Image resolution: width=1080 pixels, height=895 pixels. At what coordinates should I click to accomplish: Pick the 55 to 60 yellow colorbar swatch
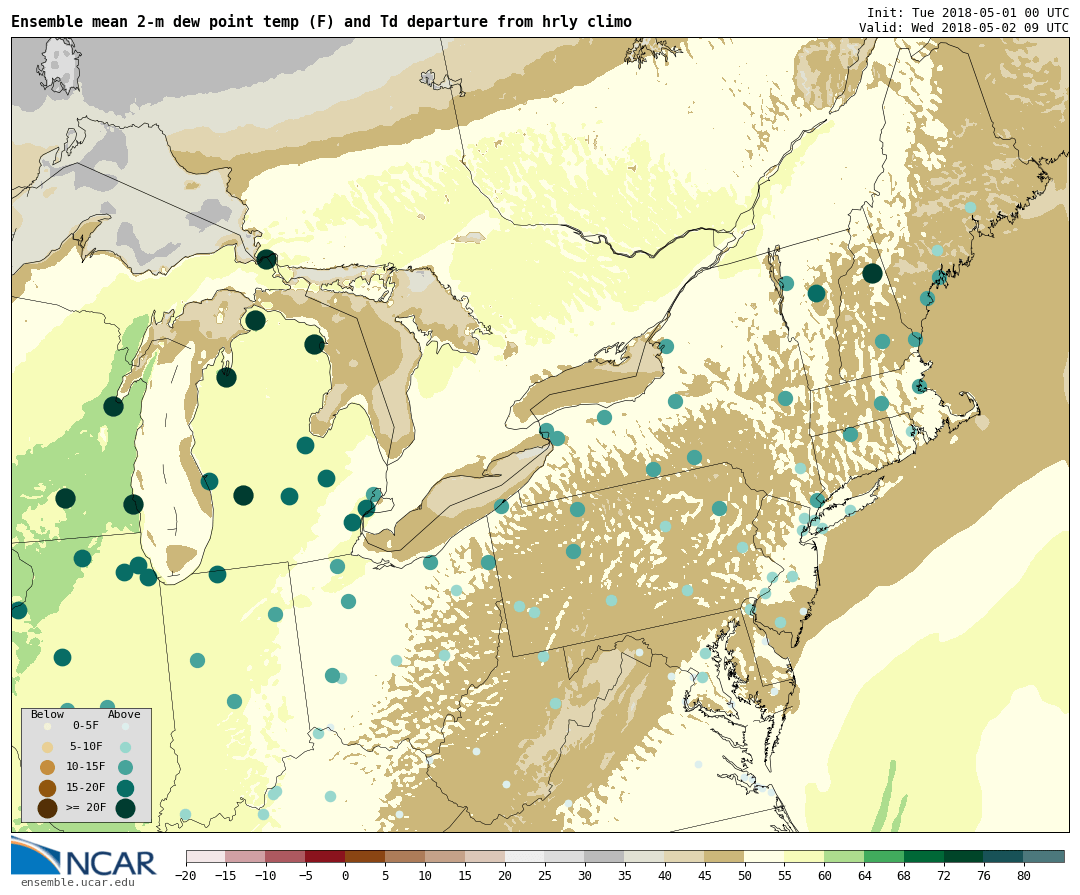coord(804,856)
